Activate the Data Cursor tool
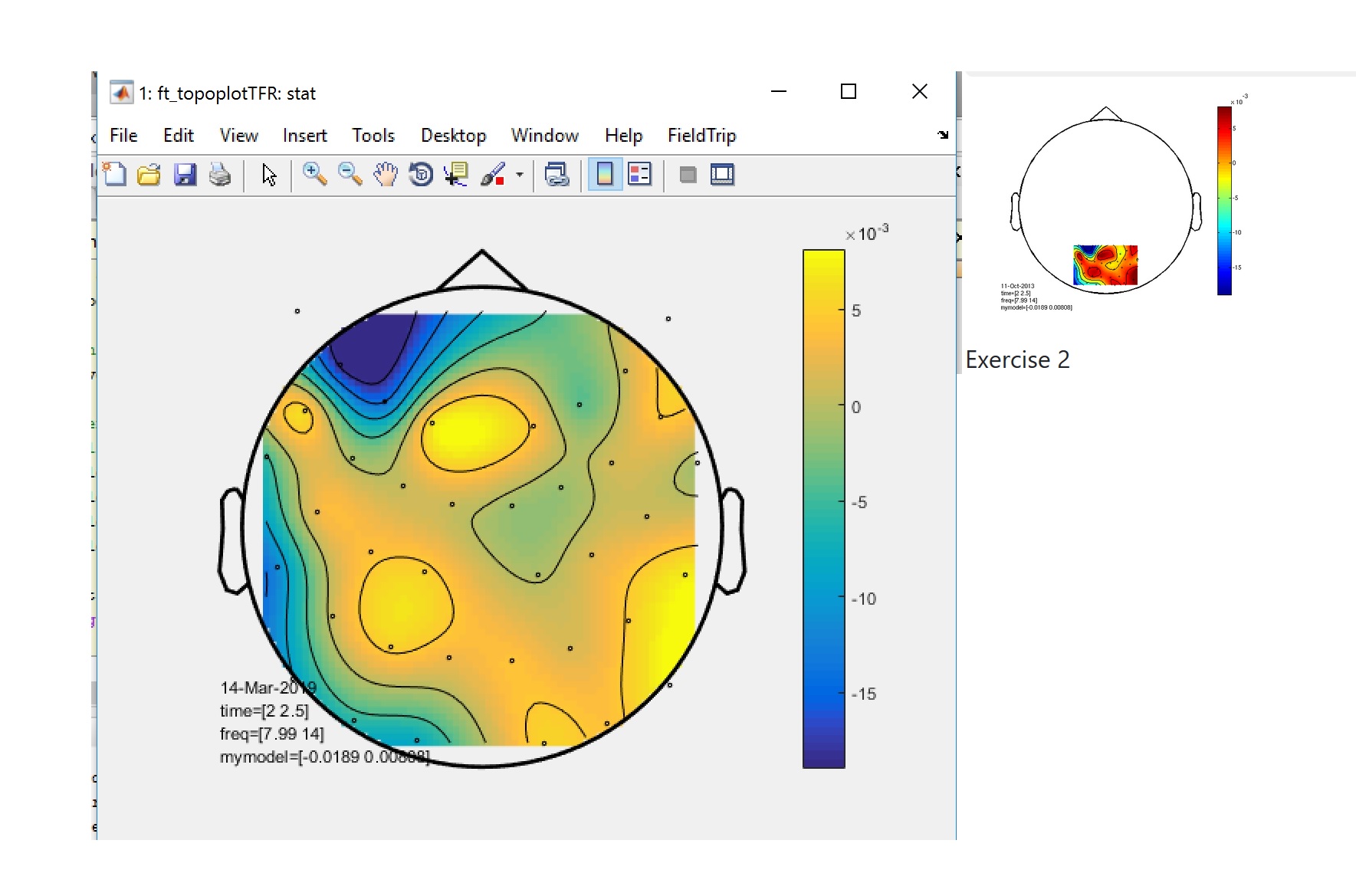 [x=457, y=175]
